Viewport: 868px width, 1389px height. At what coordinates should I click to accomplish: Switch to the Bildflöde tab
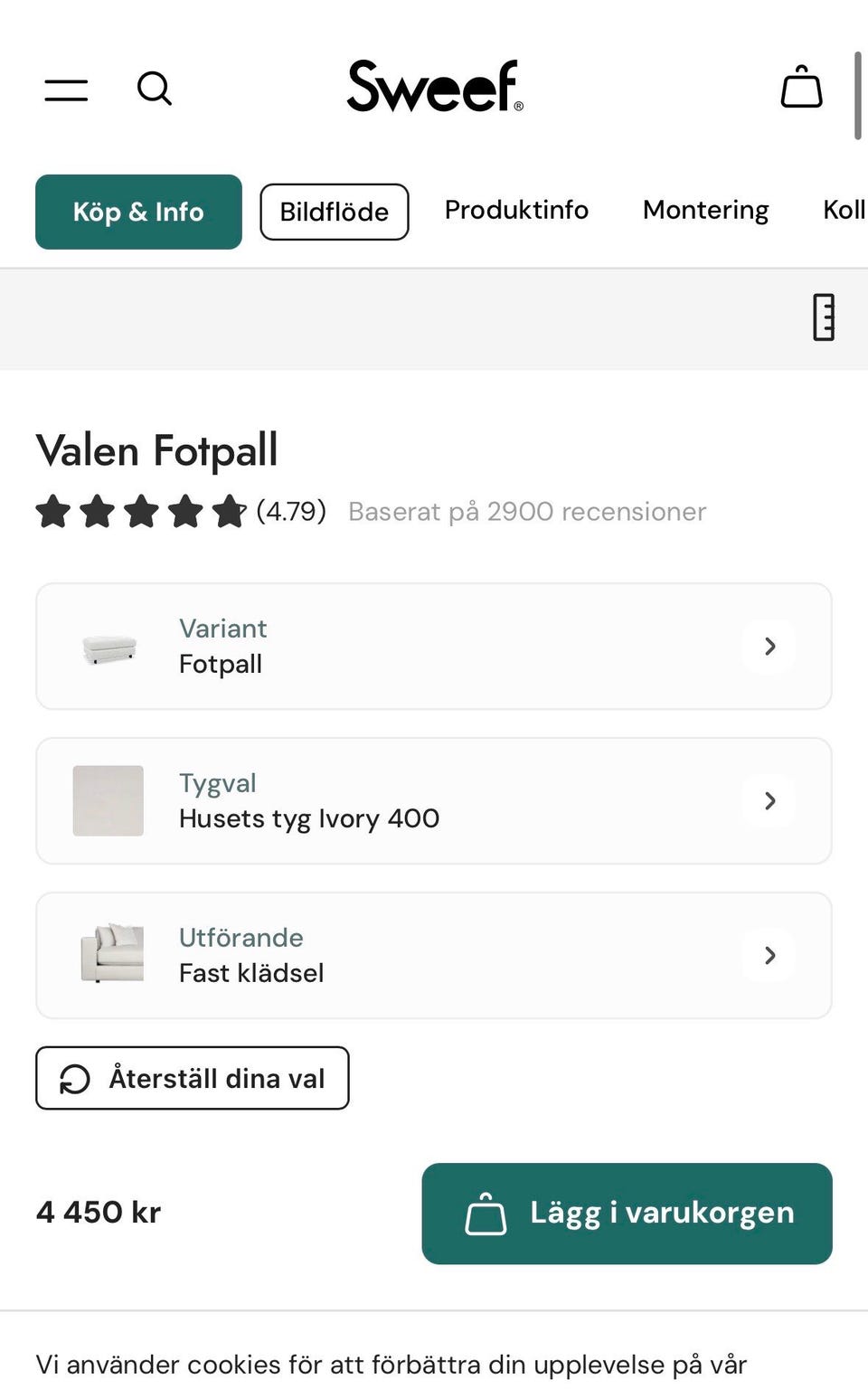pyautogui.click(x=334, y=212)
